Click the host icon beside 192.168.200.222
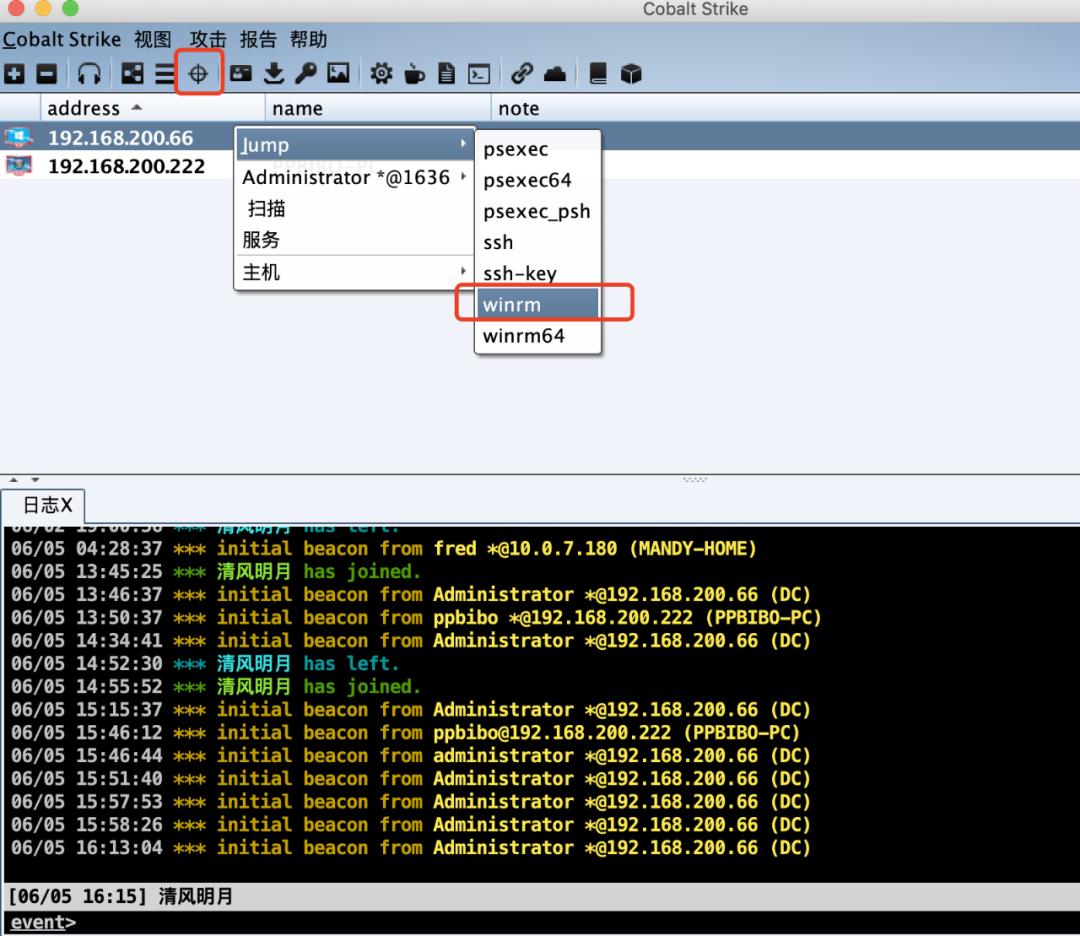This screenshot has width=1080, height=936. (19, 165)
